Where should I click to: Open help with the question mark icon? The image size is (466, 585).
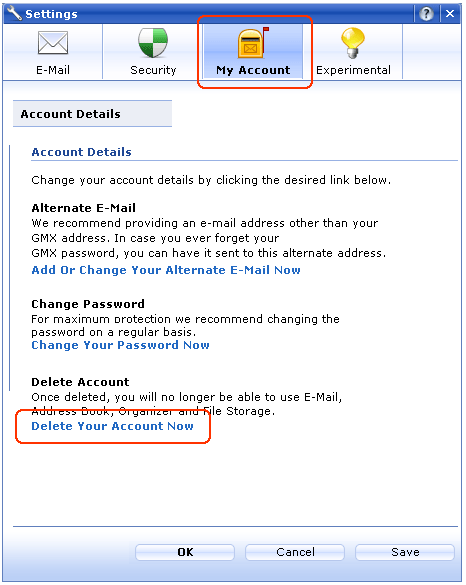click(426, 14)
